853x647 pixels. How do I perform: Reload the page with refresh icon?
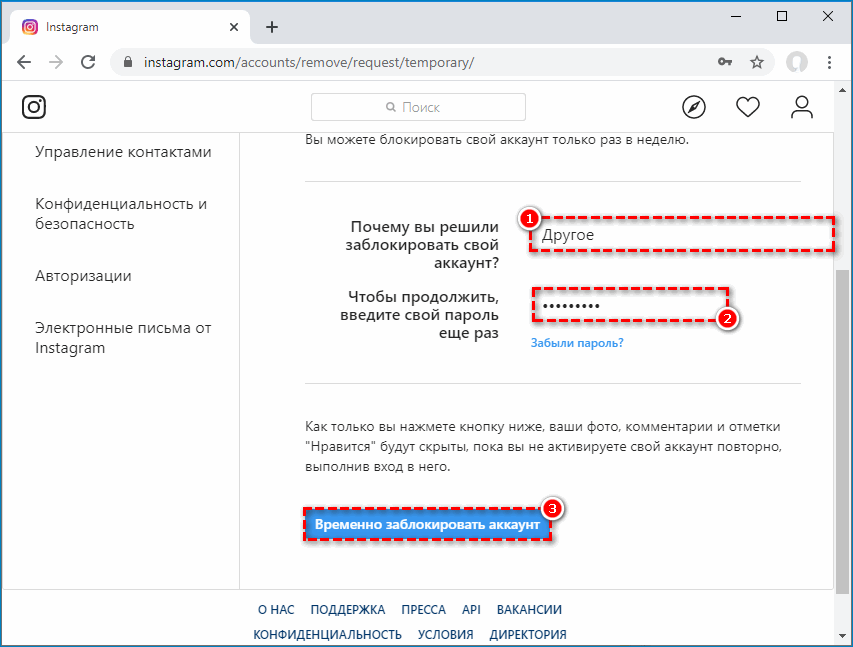point(88,62)
